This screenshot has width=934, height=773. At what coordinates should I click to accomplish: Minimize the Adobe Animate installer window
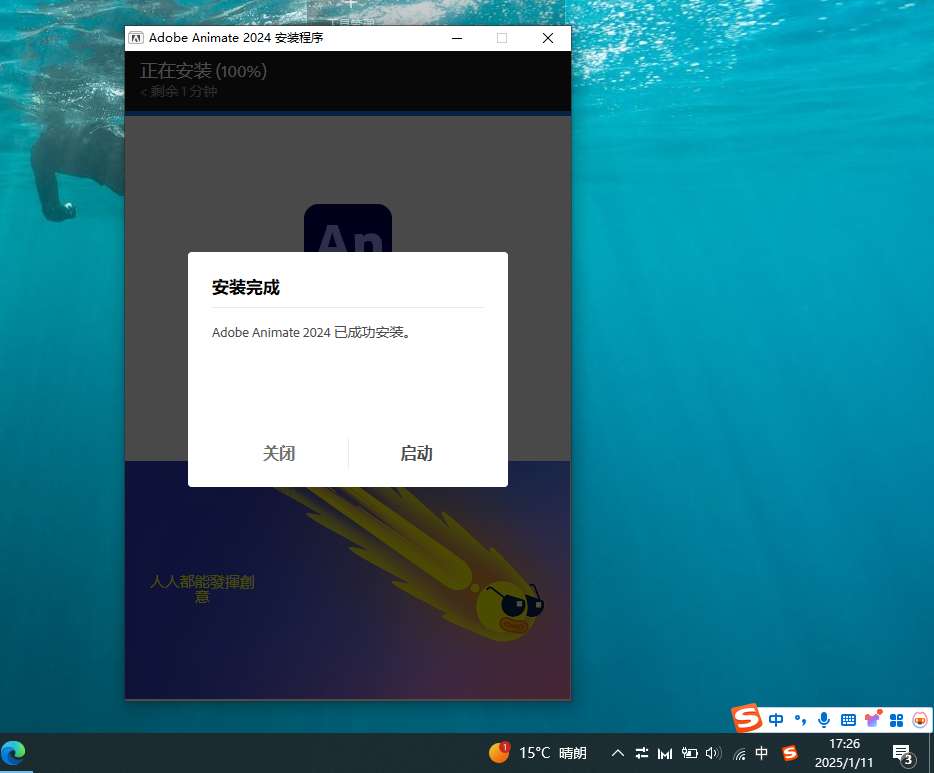tap(457, 38)
